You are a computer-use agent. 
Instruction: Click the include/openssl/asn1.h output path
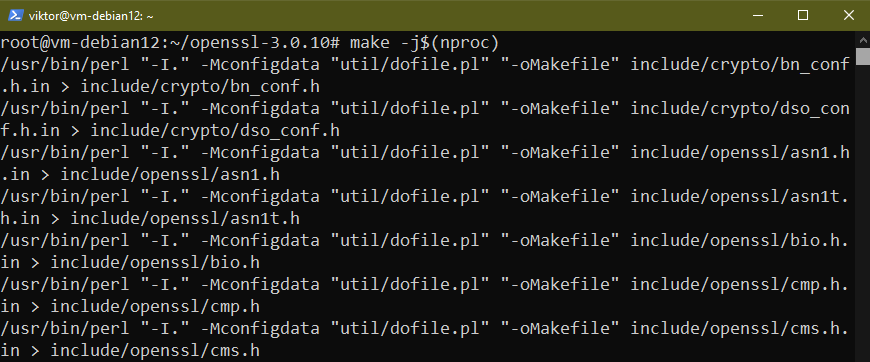[x=170, y=175]
